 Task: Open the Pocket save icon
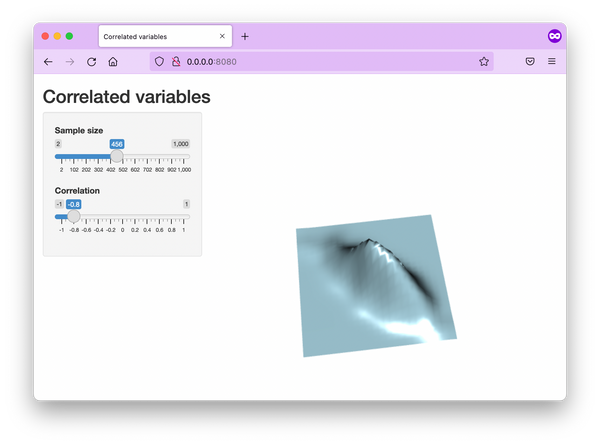click(x=530, y=61)
